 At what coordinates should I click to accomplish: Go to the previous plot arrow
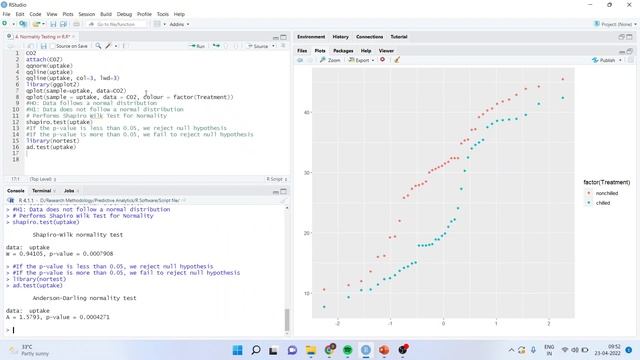[300, 60]
